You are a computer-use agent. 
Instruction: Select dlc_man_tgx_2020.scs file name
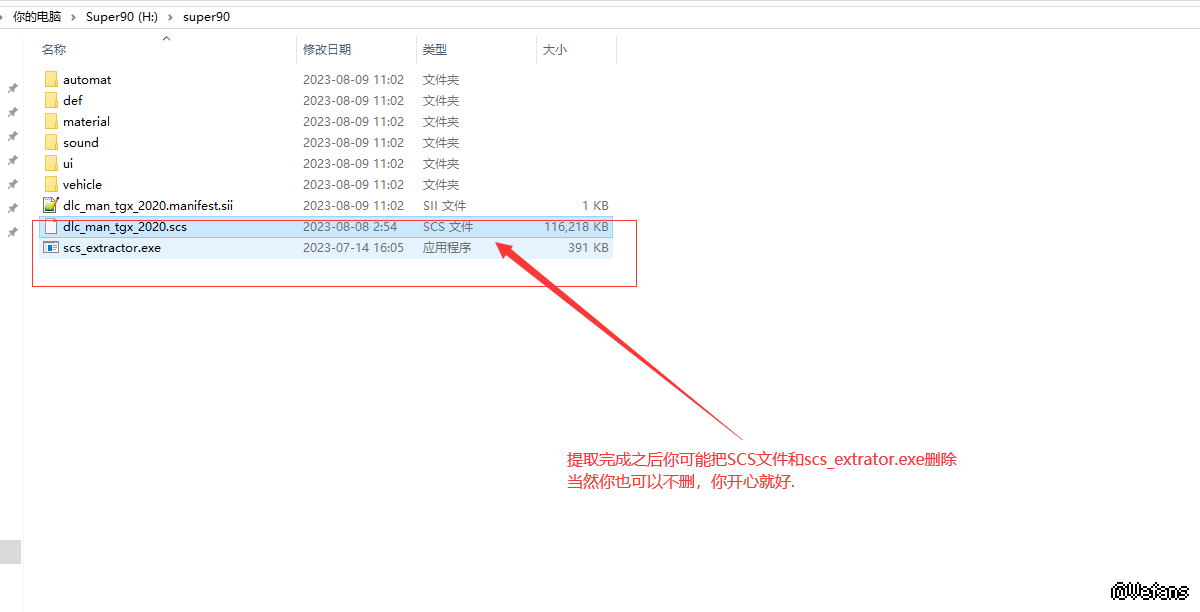125,227
